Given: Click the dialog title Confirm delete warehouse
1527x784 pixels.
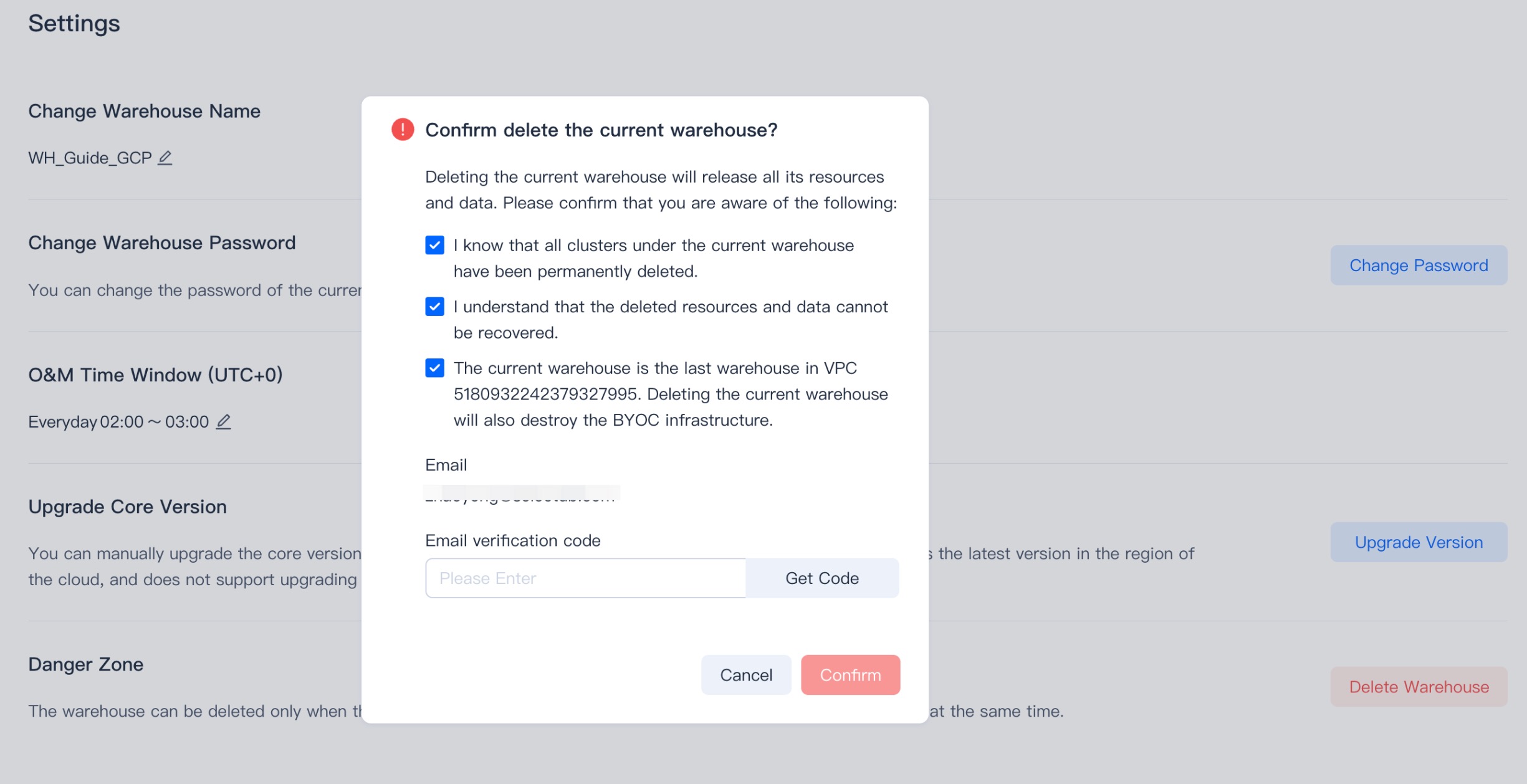Looking at the screenshot, I should click(x=601, y=130).
